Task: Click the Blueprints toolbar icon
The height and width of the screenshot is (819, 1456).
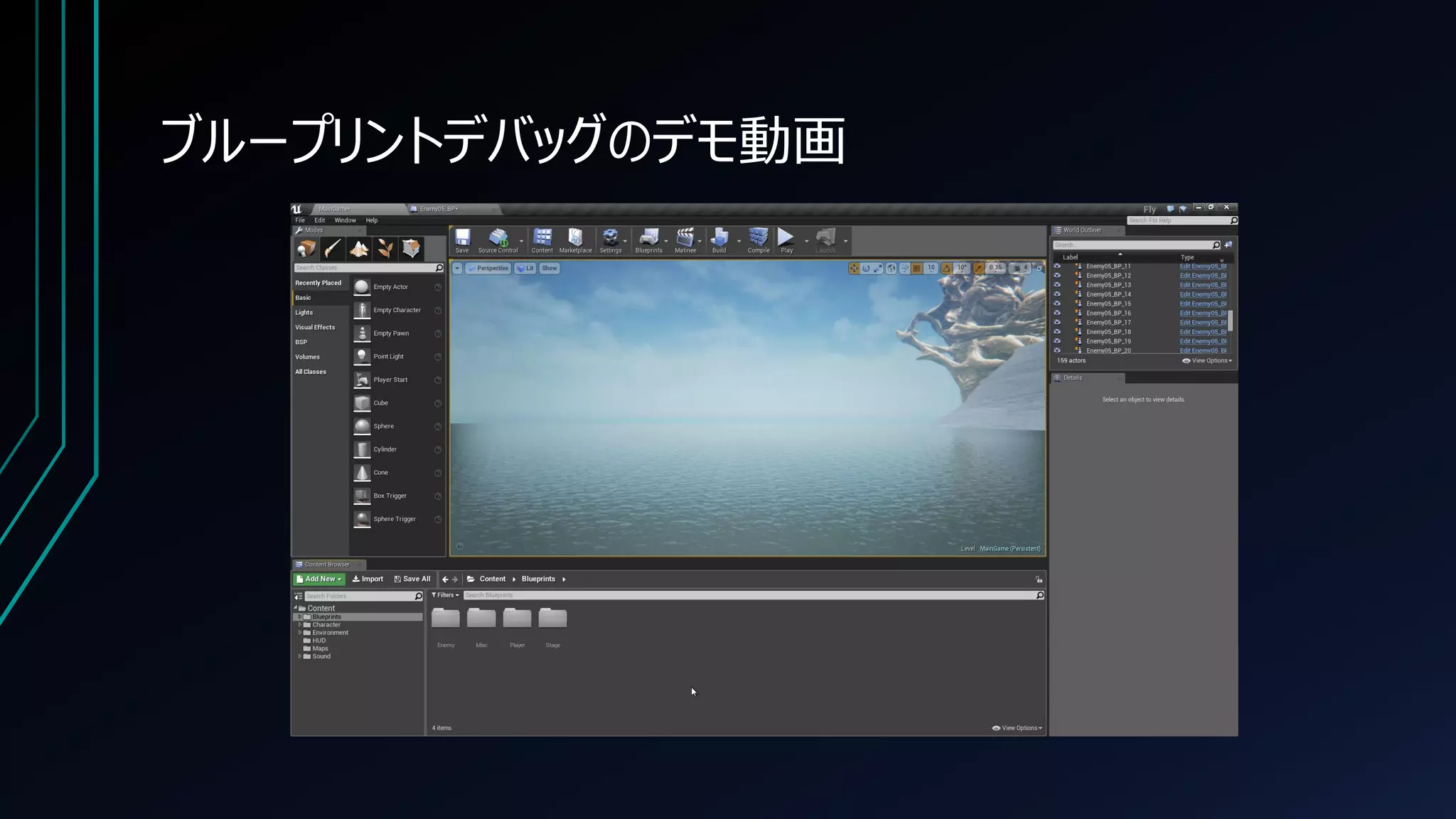Action: click(648, 240)
